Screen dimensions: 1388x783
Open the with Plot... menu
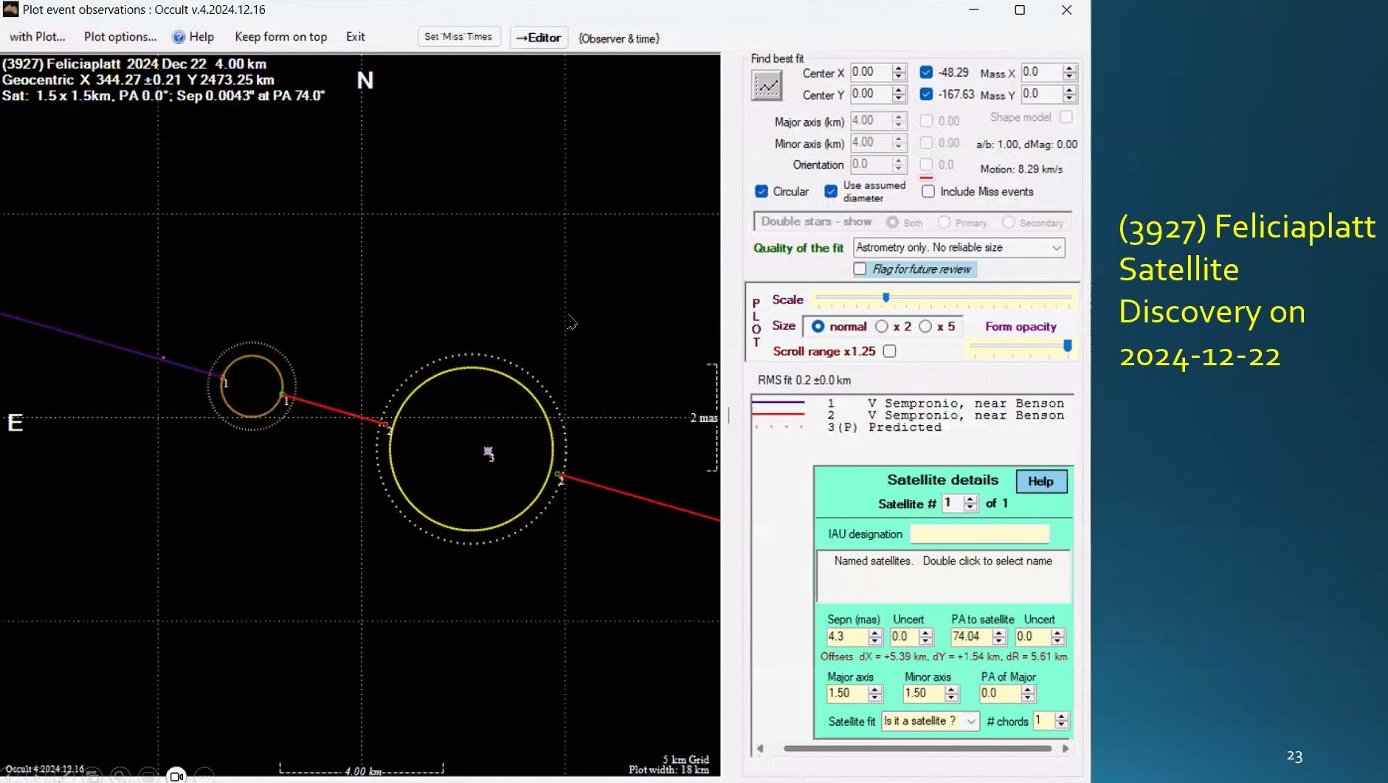37,37
